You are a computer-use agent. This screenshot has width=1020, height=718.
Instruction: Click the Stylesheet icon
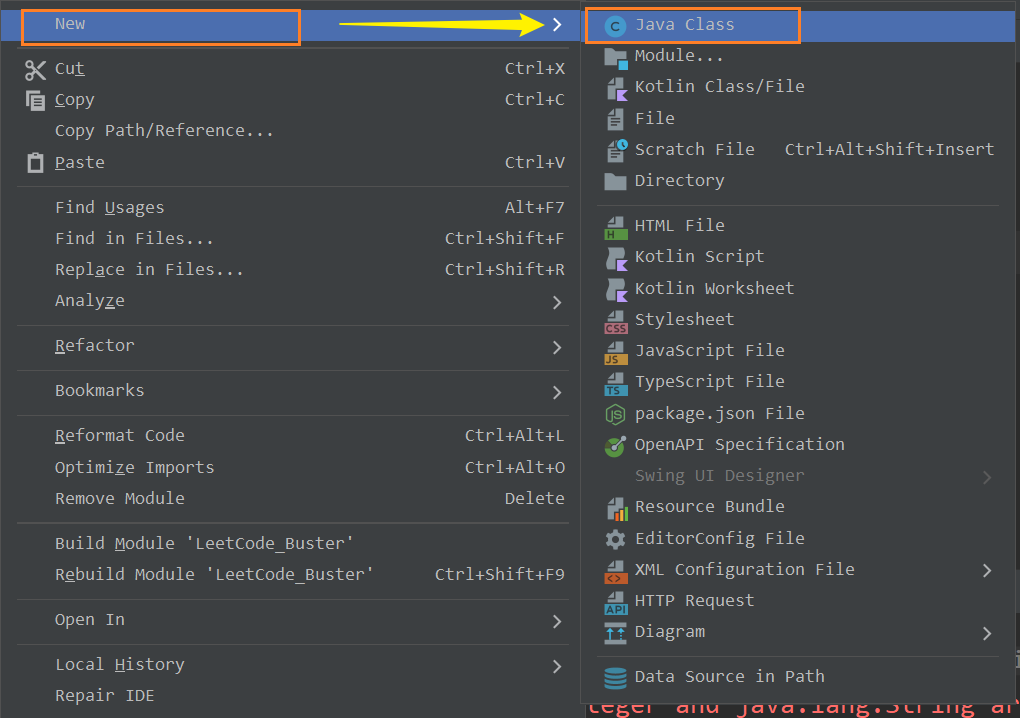614,319
